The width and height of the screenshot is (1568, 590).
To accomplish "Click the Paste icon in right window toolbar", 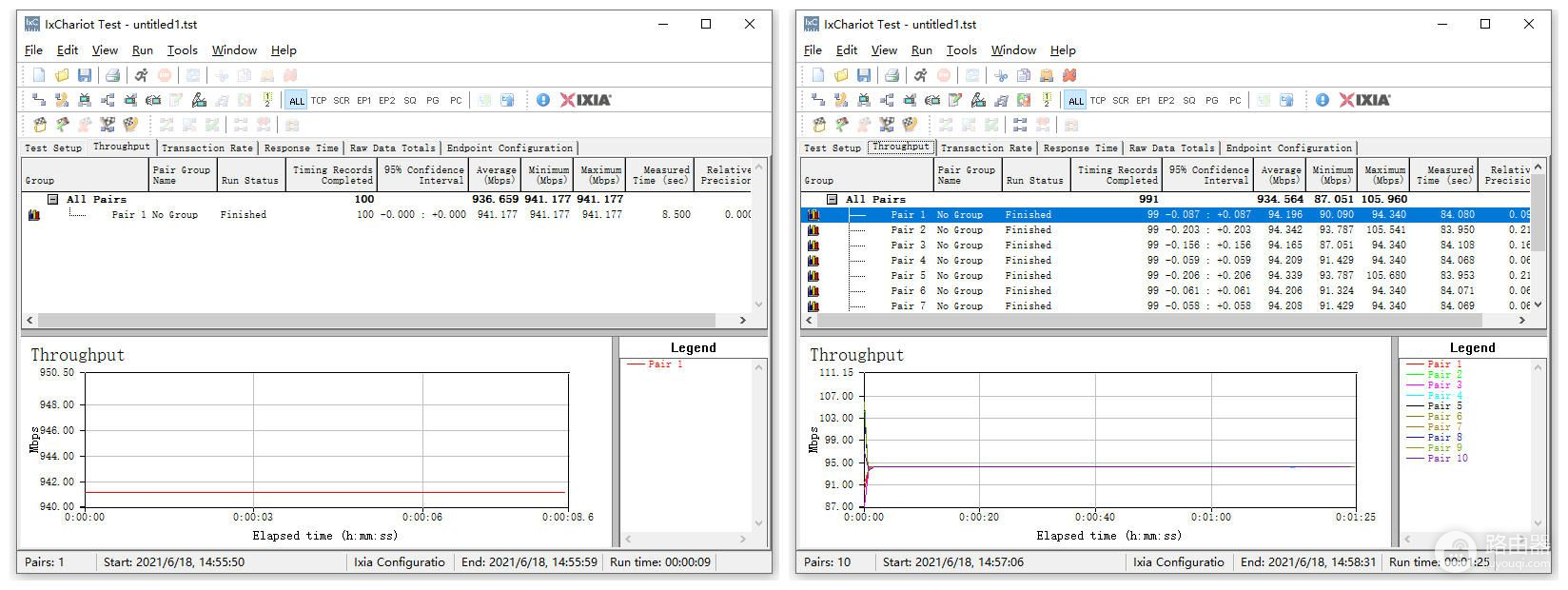I will pos(1047,75).
